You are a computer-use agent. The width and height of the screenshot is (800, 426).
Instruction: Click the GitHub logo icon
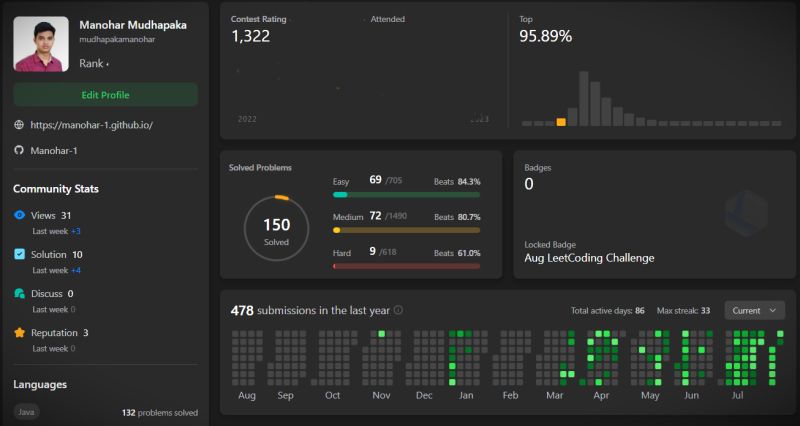click(x=19, y=150)
